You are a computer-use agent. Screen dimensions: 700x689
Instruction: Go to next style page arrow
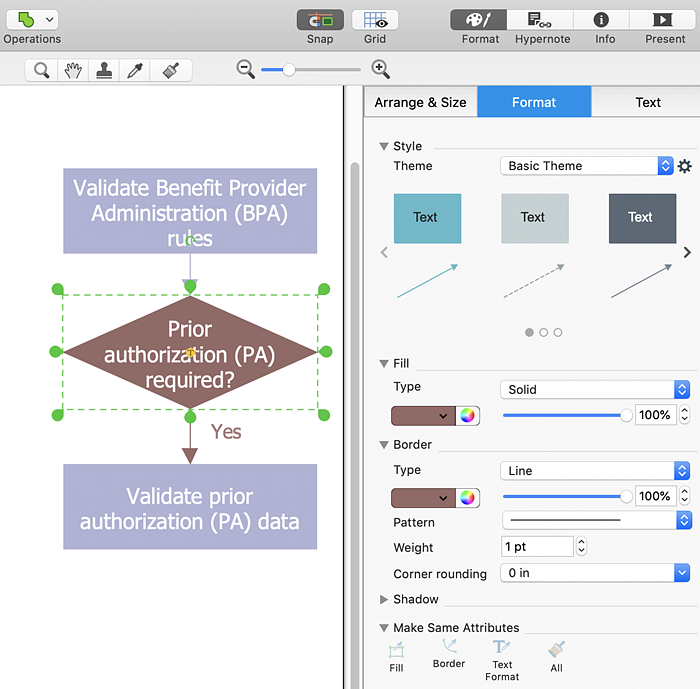tap(687, 253)
